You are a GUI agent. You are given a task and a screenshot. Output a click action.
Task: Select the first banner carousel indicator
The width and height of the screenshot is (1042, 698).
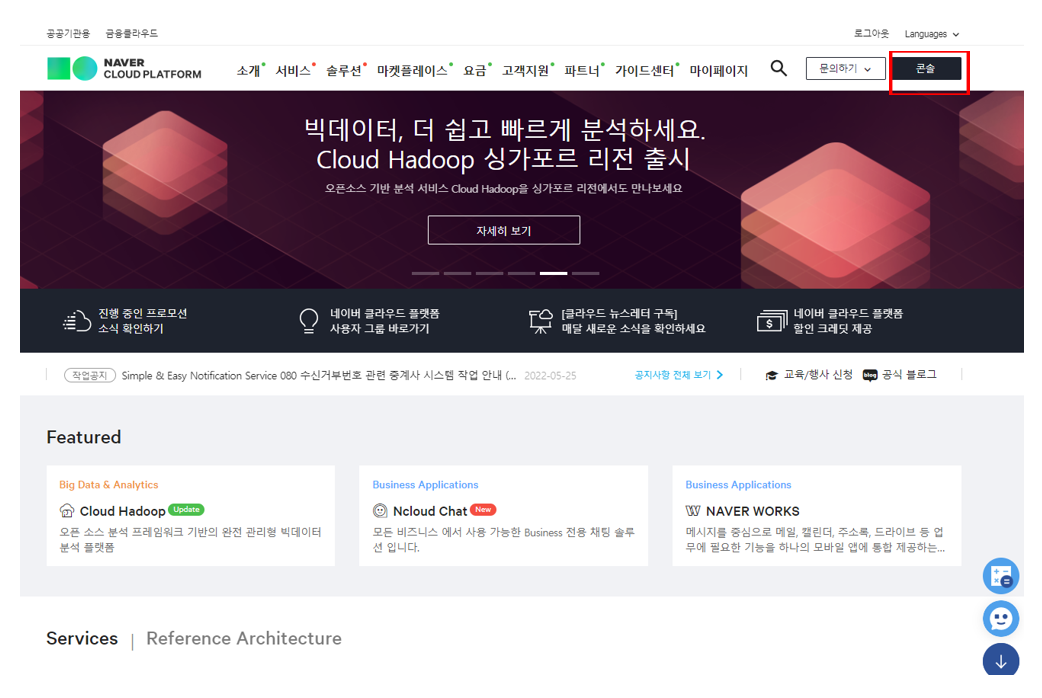(x=425, y=273)
